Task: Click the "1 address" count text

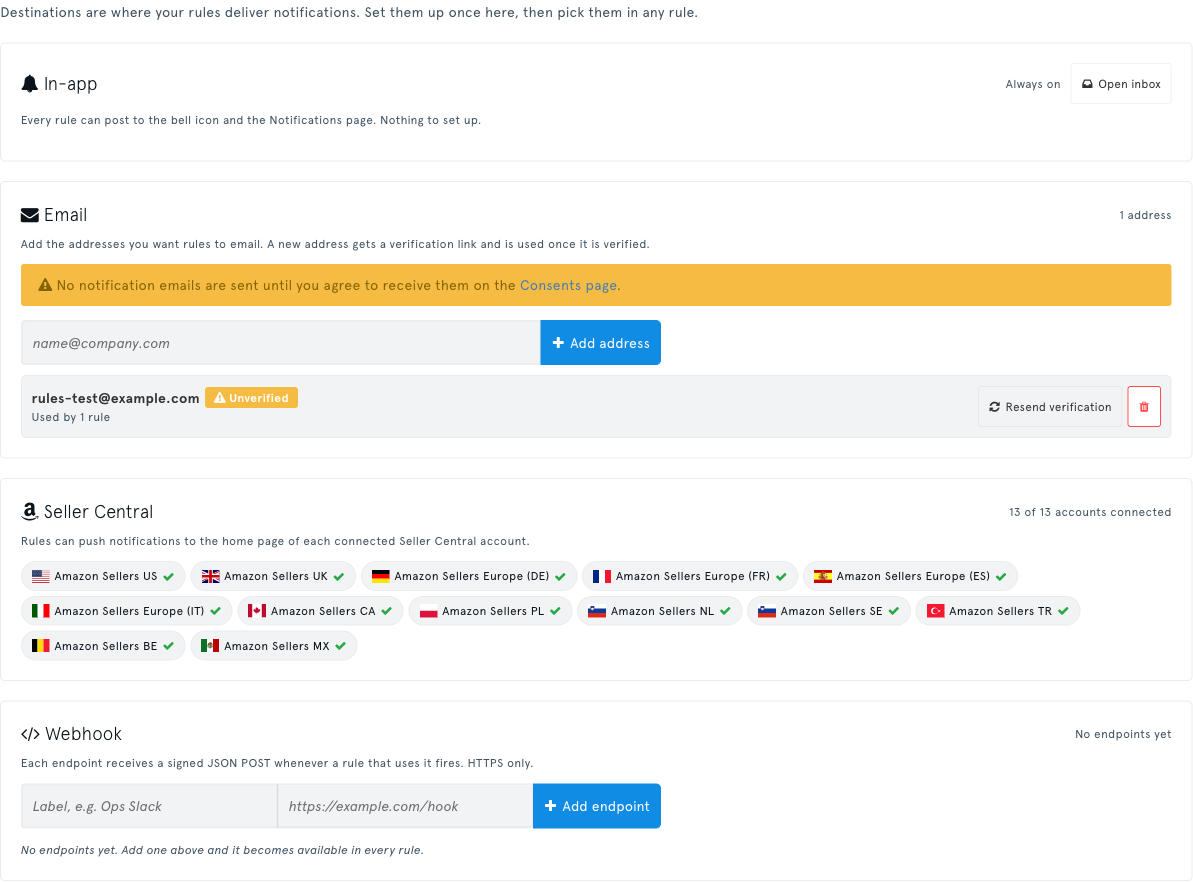Action: point(1145,215)
